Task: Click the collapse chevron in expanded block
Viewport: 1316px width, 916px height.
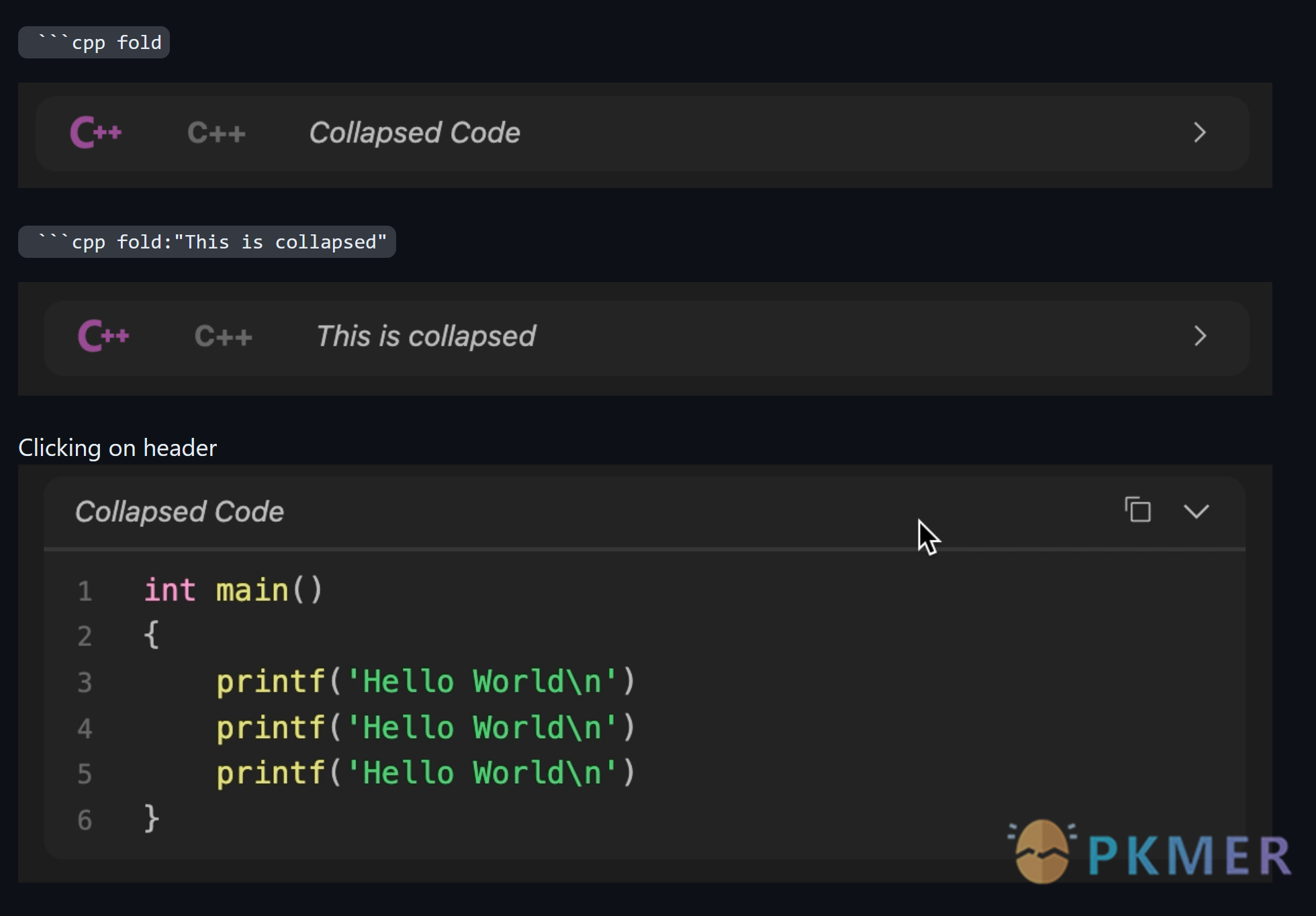Action: 1196,511
